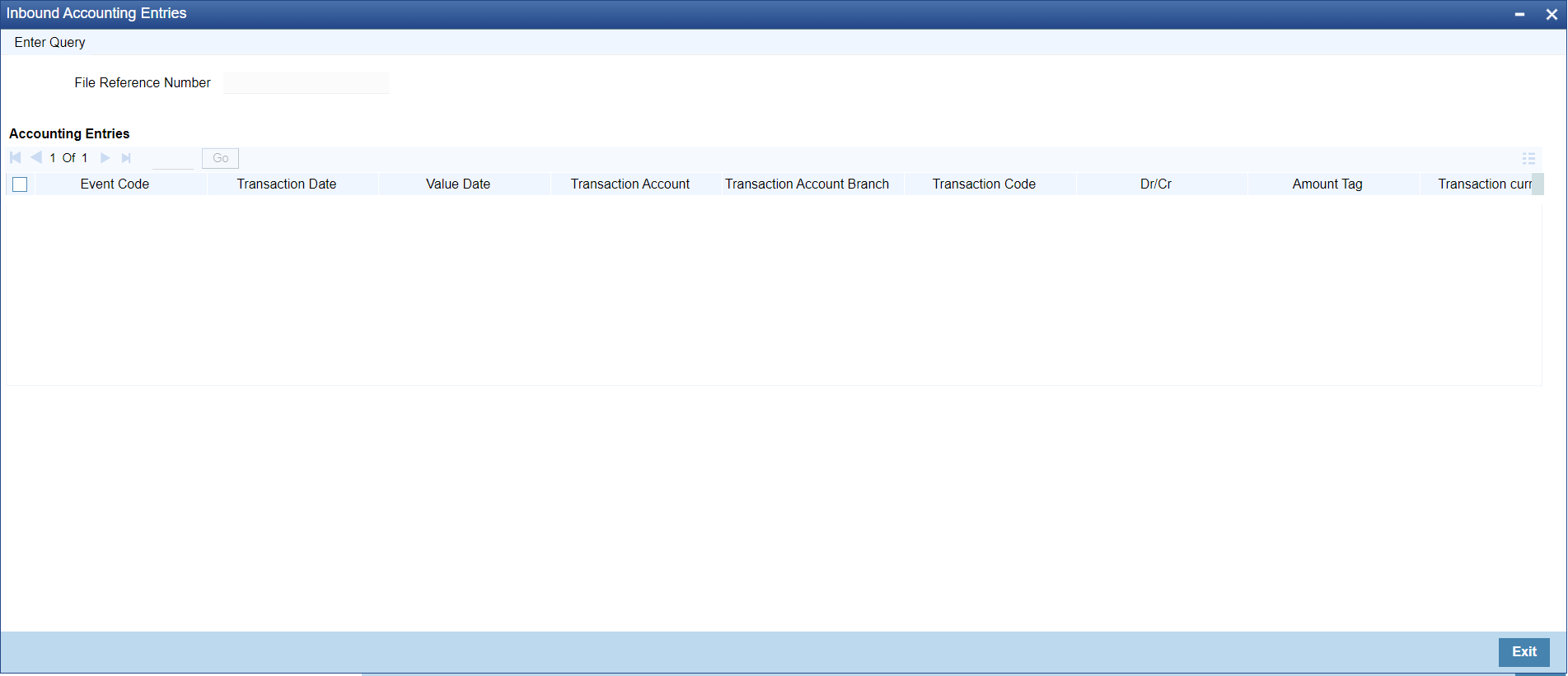The image size is (1568, 676).
Task: Click the page number input box
Action: click(x=173, y=158)
